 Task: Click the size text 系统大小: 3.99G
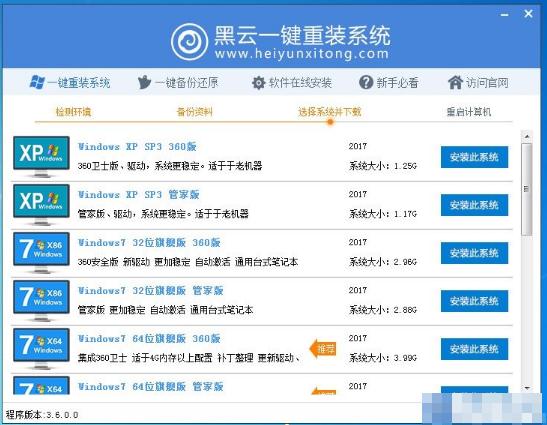click(383, 358)
